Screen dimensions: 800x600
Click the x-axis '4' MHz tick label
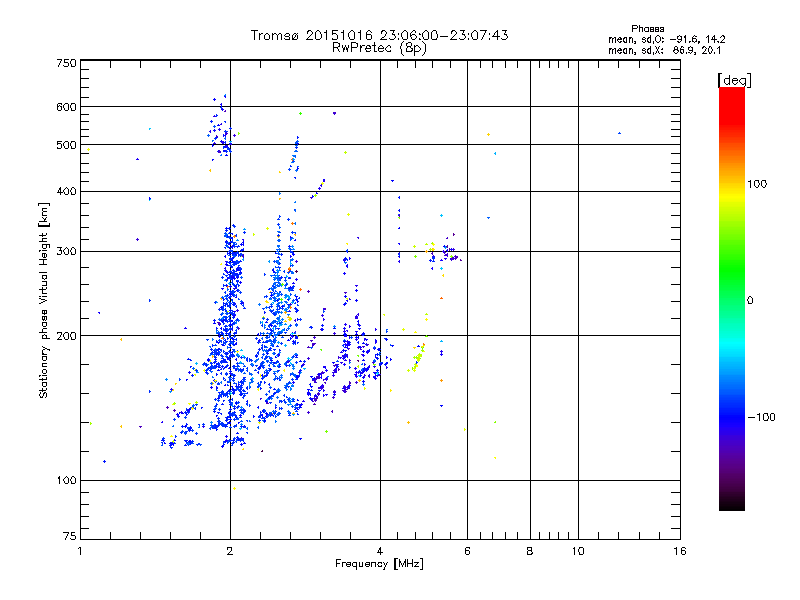[x=380, y=551]
